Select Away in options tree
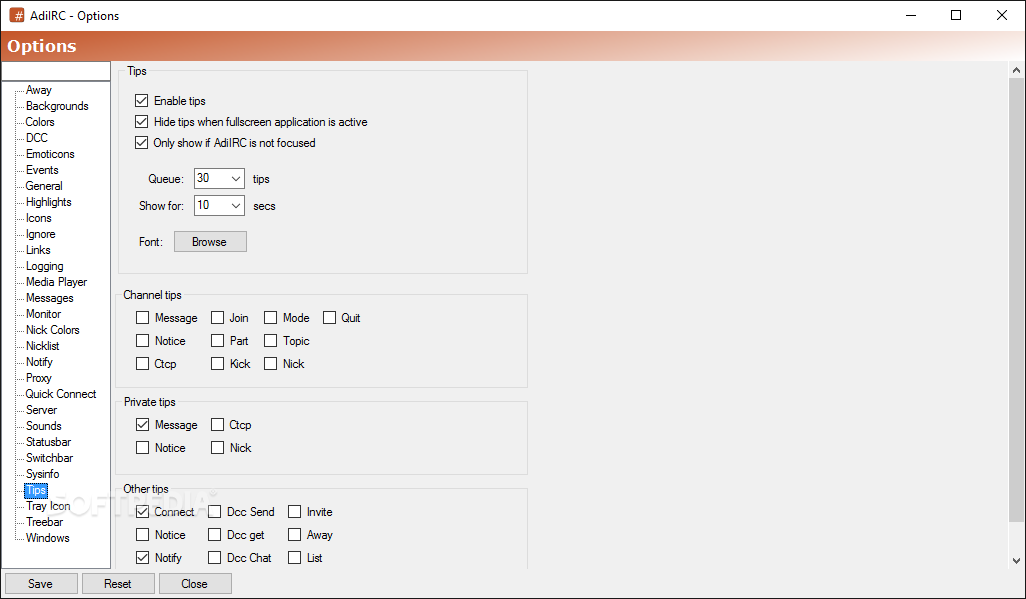The width and height of the screenshot is (1026, 599). coord(39,90)
